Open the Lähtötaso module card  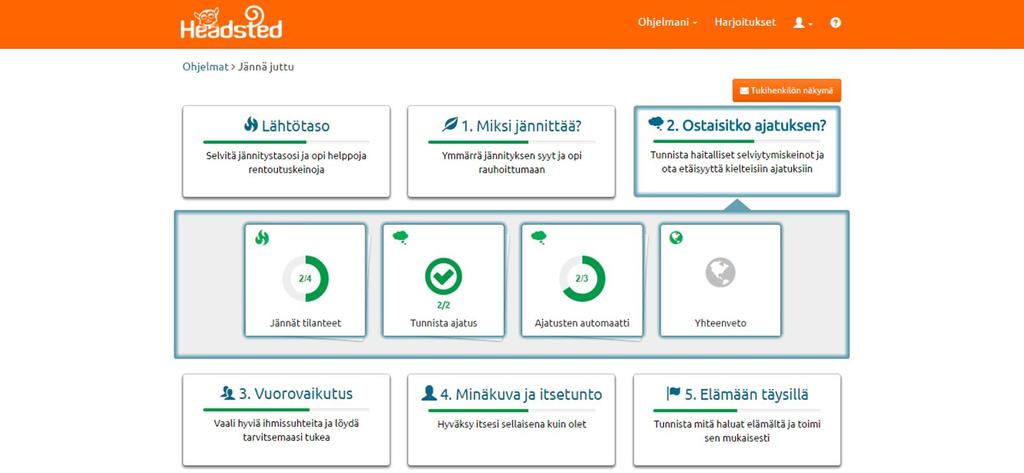click(286, 152)
